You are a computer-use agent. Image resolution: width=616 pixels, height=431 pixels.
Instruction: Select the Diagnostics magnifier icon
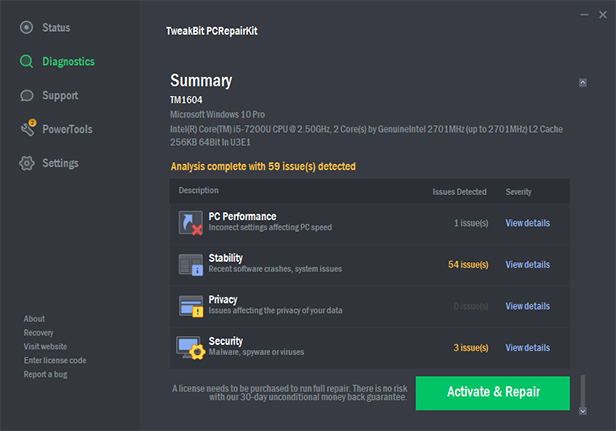pos(26,61)
